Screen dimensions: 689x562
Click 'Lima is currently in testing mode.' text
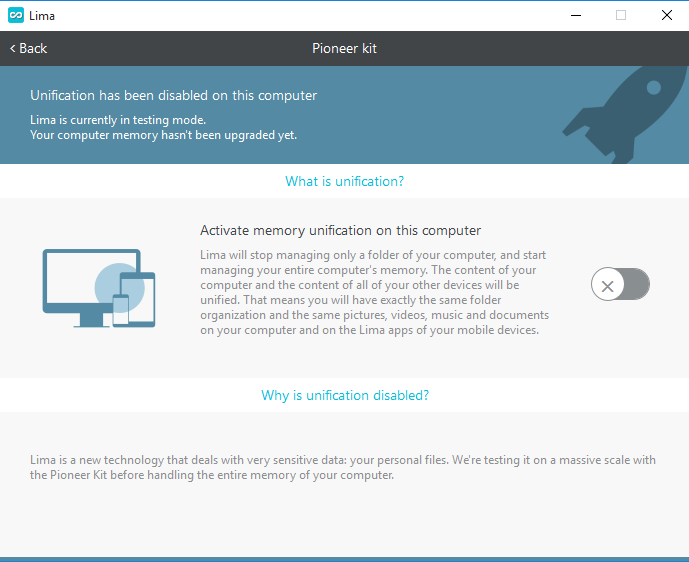[x=118, y=120]
